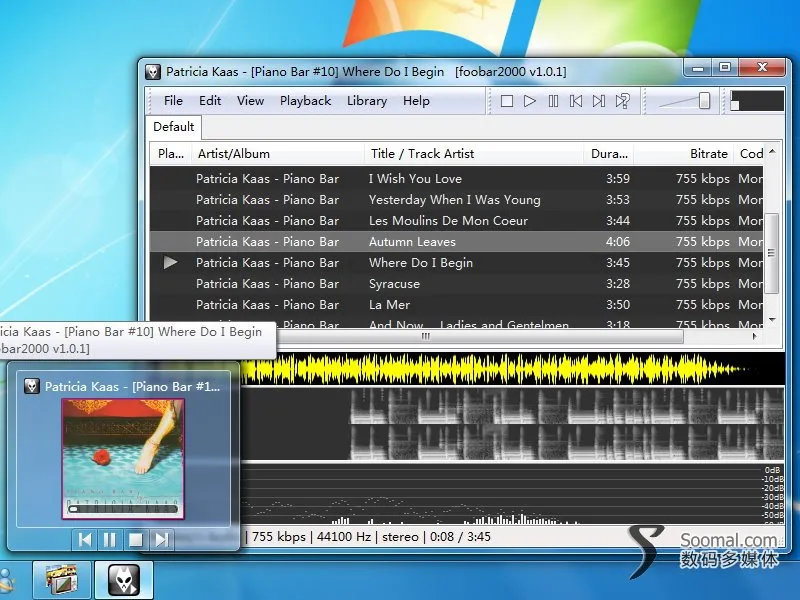Click the now-playing arrow beside Where Do I Begin

(x=170, y=263)
